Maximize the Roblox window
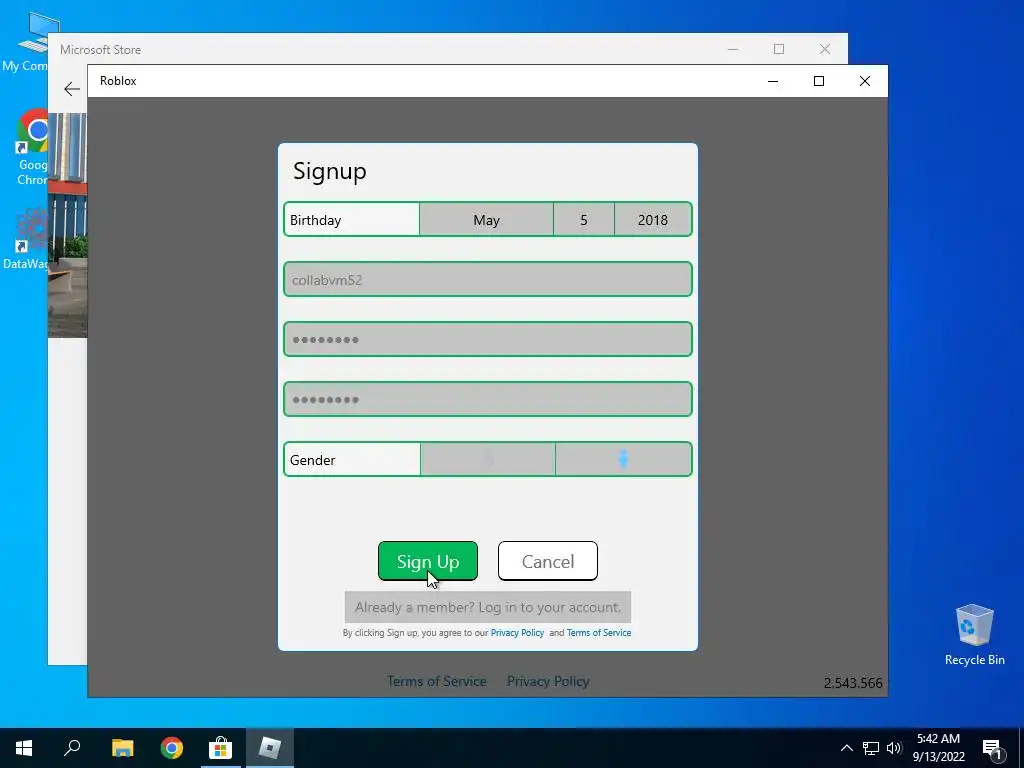1024x768 pixels. [818, 81]
